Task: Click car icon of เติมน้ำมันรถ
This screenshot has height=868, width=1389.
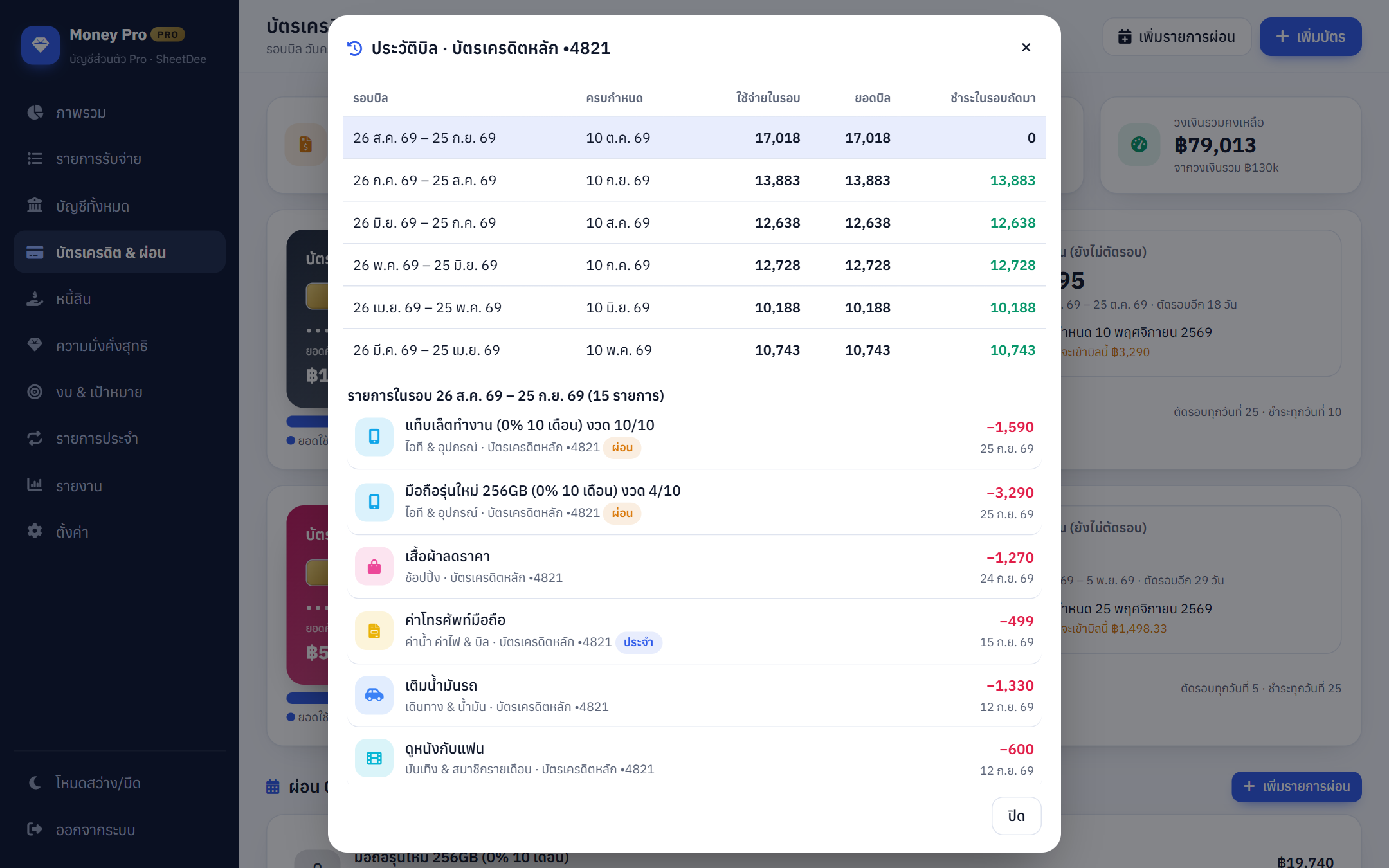Action: [x=374, y=695]
